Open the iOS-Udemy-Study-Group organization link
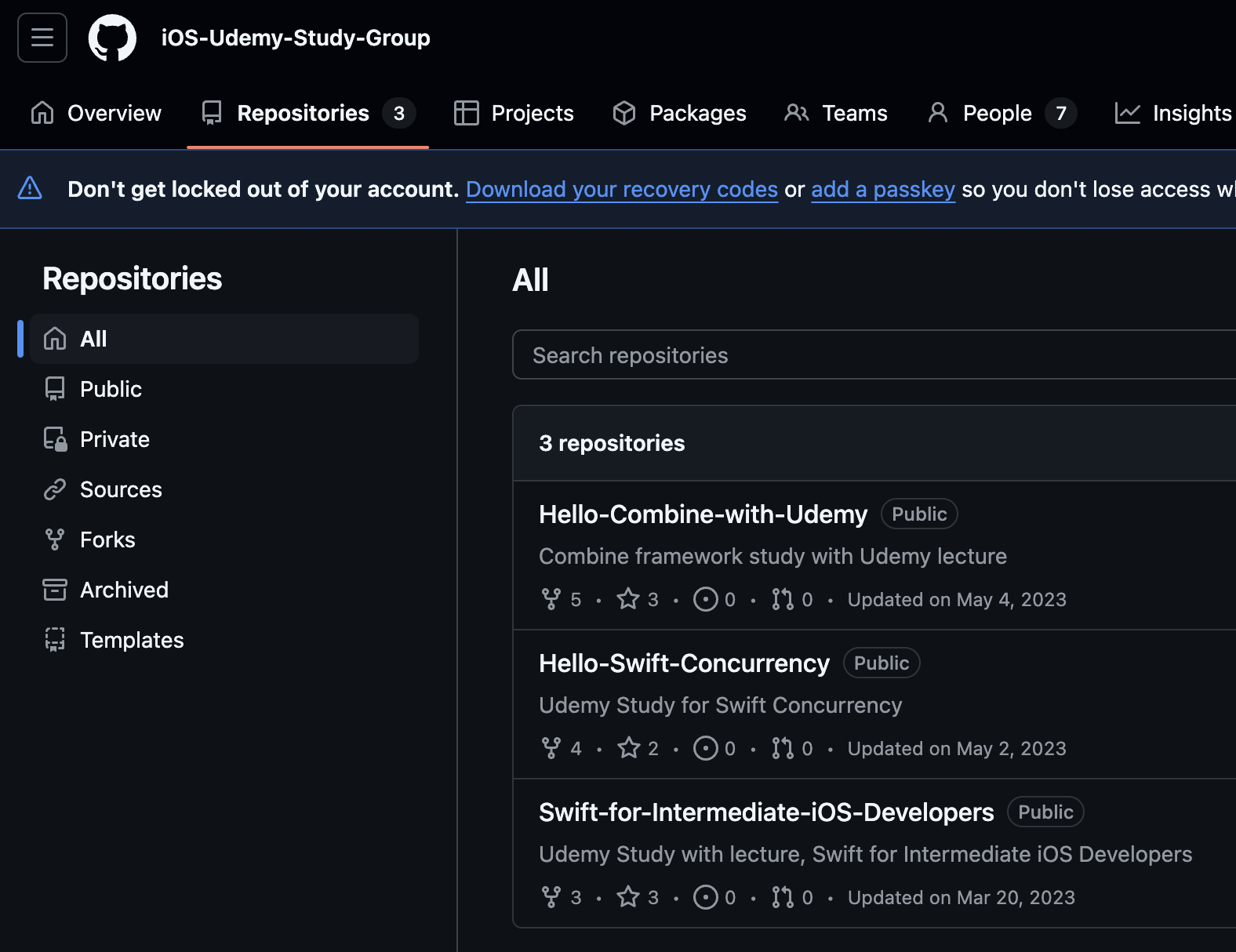1236x952 pixels. [296, 38]
